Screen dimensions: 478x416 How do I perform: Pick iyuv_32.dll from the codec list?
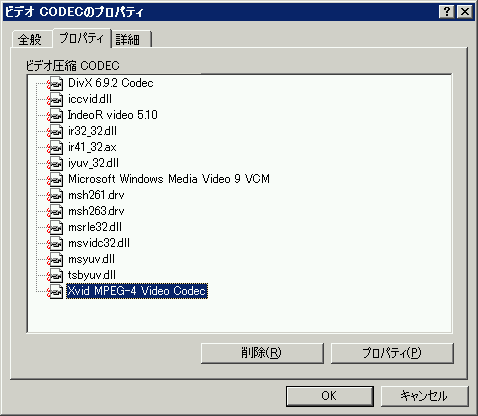pyautogui.click(x=93, y=163)
